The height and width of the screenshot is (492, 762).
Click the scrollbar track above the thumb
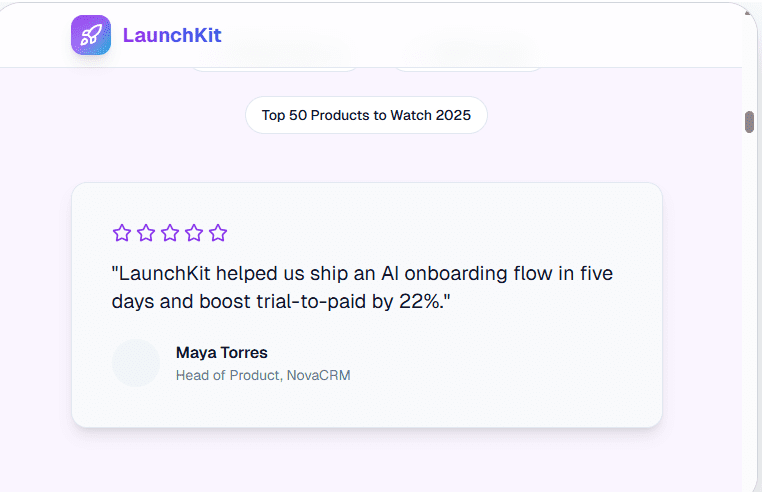pos(749,60)
